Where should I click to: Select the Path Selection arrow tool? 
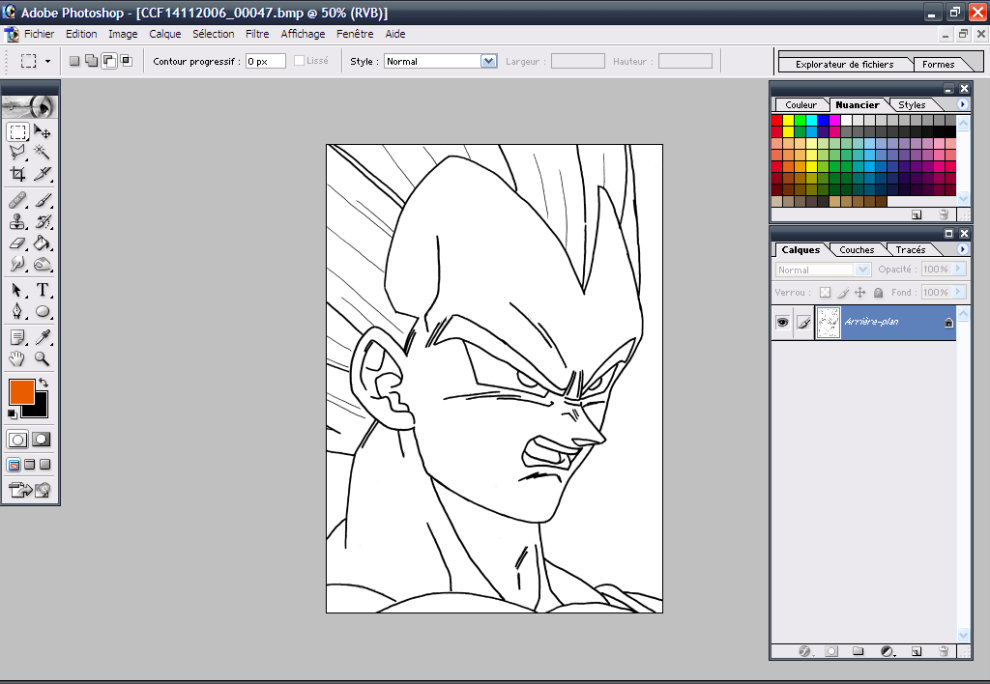[18, 290]
